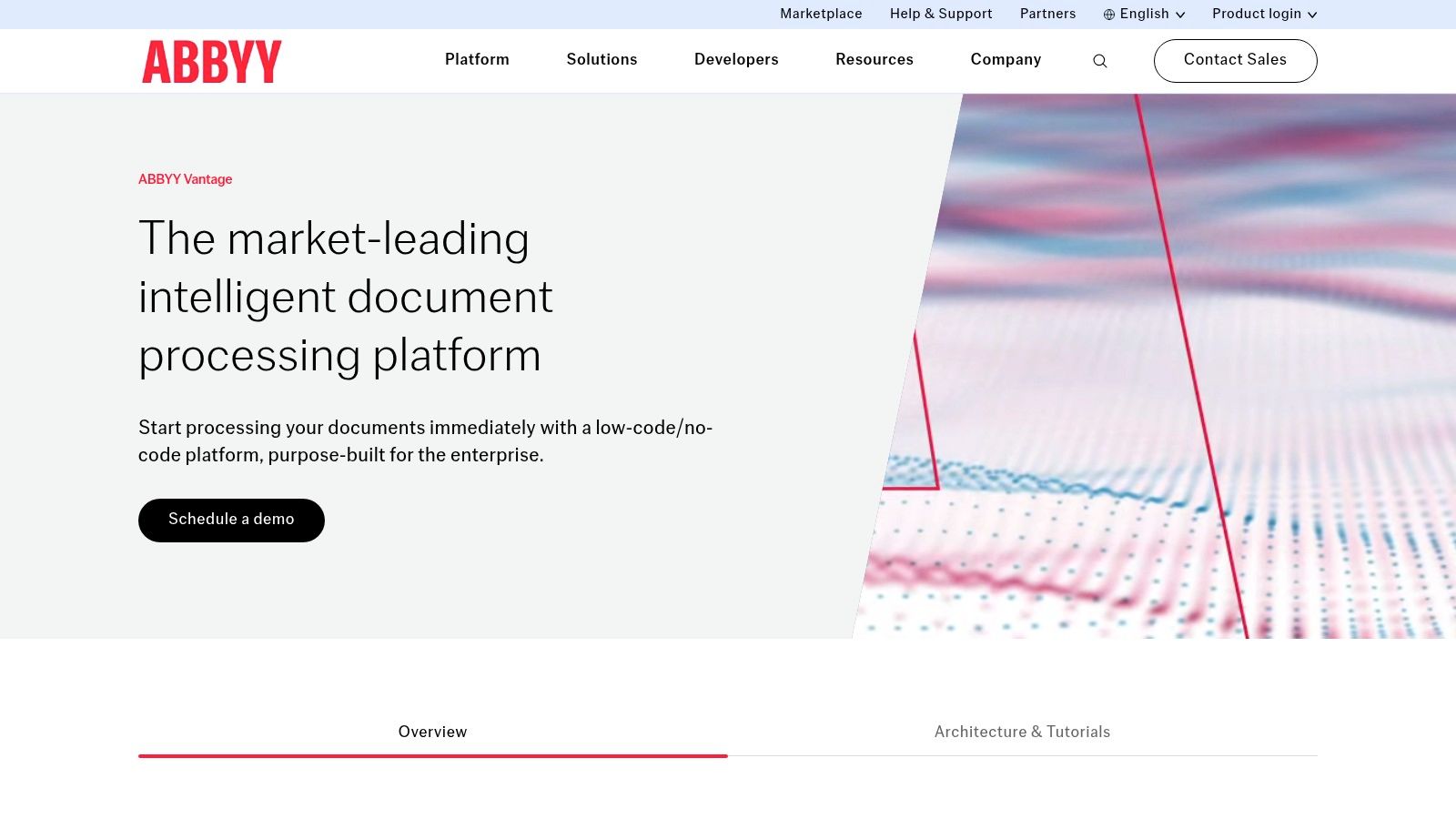Select the Overview tab
The width and height of the screenshot is (1456, 819).
point(432,732)
